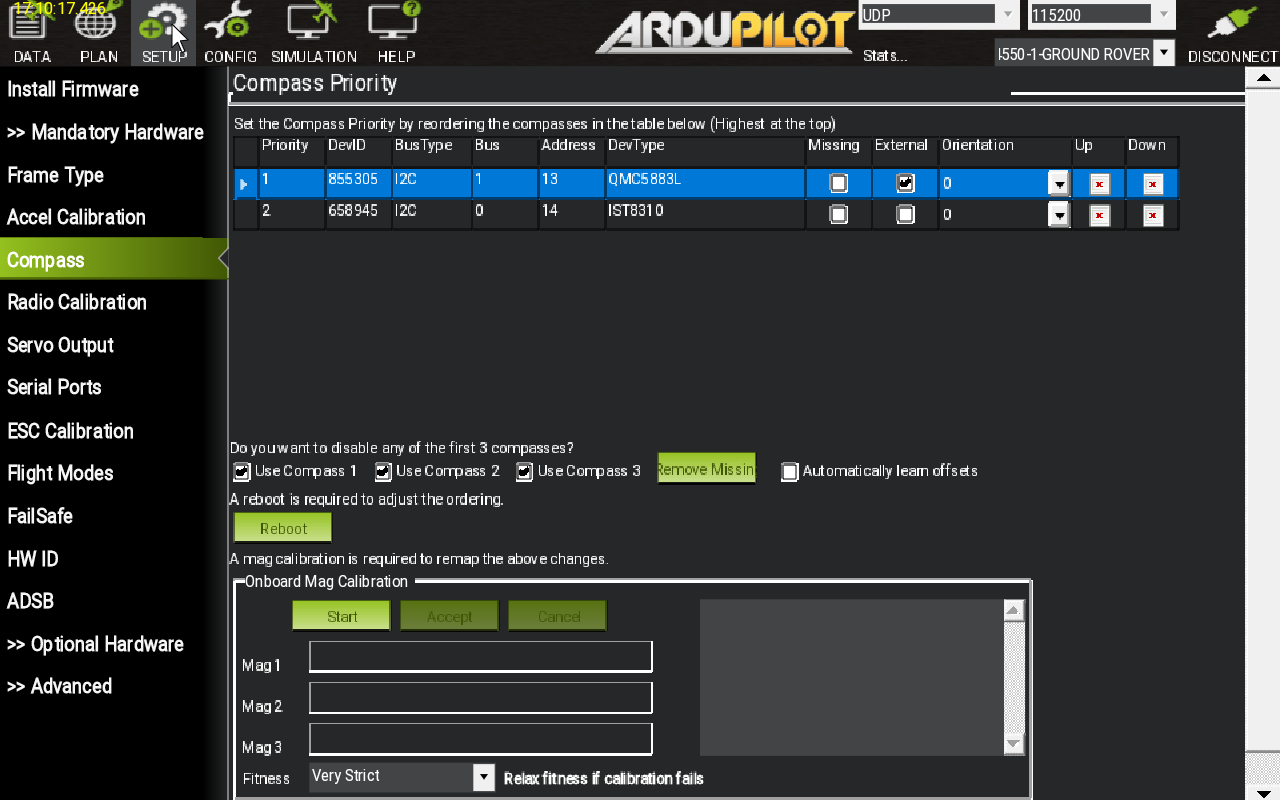This screenshot has width=1280, height=800.
Task: Disable Use Compass 3 checkbox
Action: click(x=524, y=471)
